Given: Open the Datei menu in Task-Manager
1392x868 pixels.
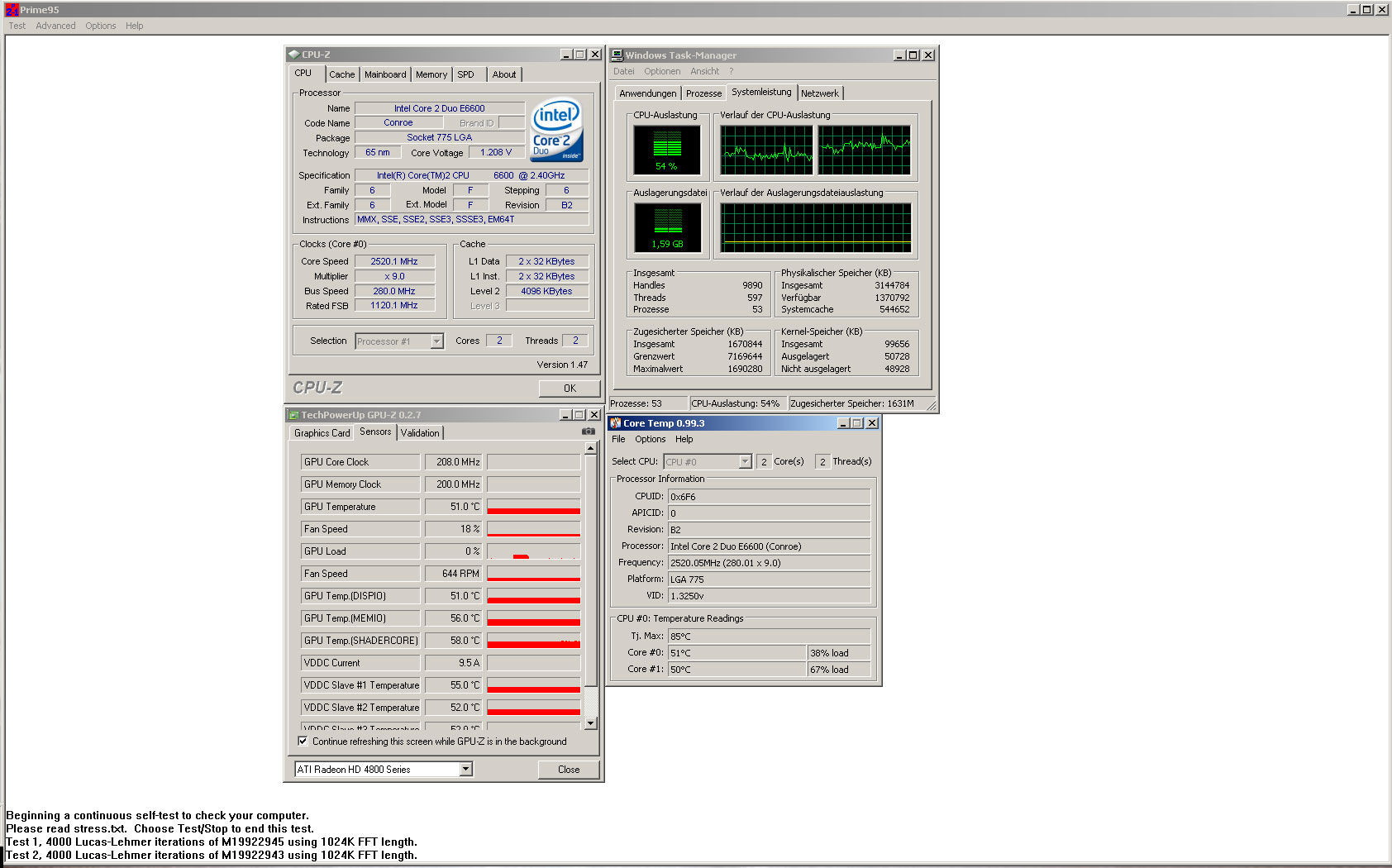Looking at the screenshot, I should (x=624, y=71).
